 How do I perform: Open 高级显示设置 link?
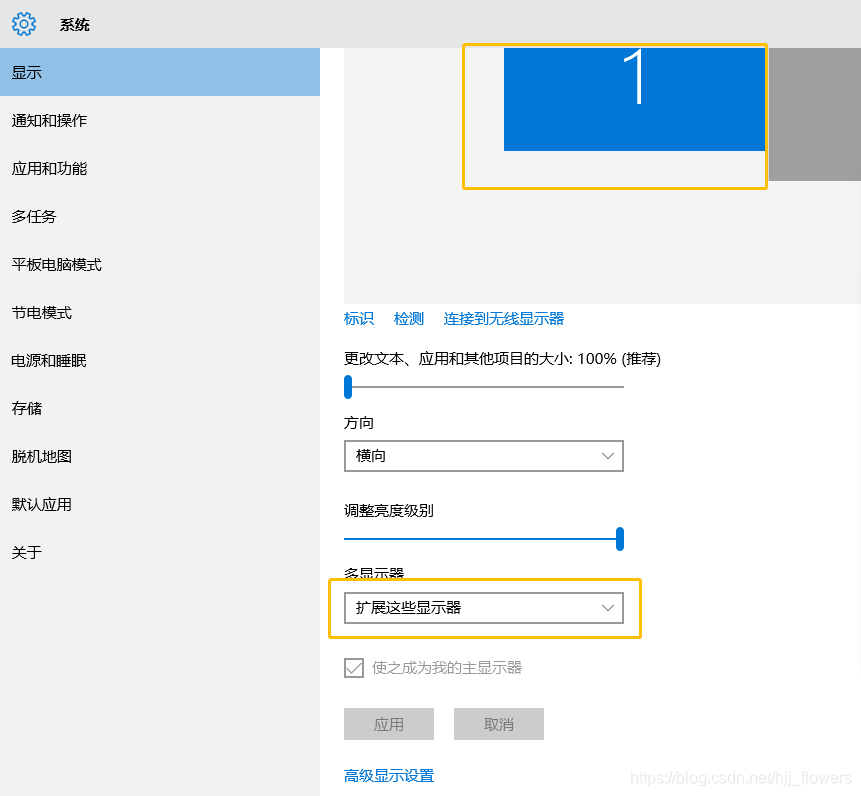tap(389, 776)
